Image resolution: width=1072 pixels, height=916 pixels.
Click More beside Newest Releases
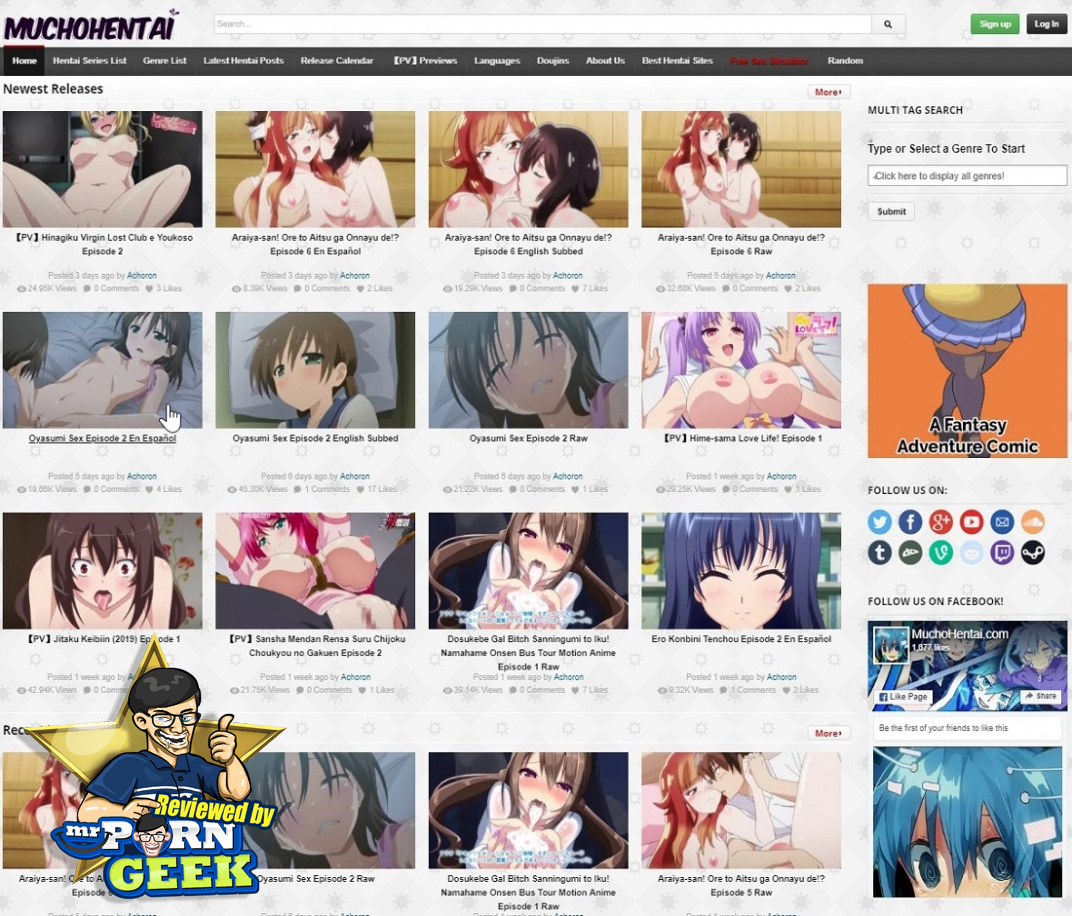[828, 92]
